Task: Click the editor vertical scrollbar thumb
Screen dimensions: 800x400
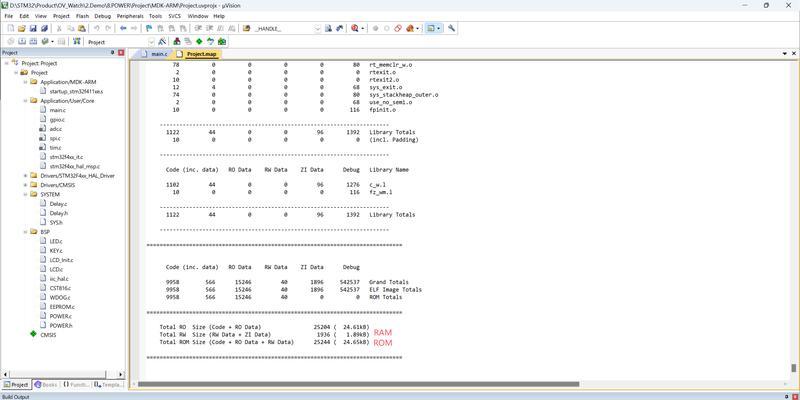Action: coord(793,368)
